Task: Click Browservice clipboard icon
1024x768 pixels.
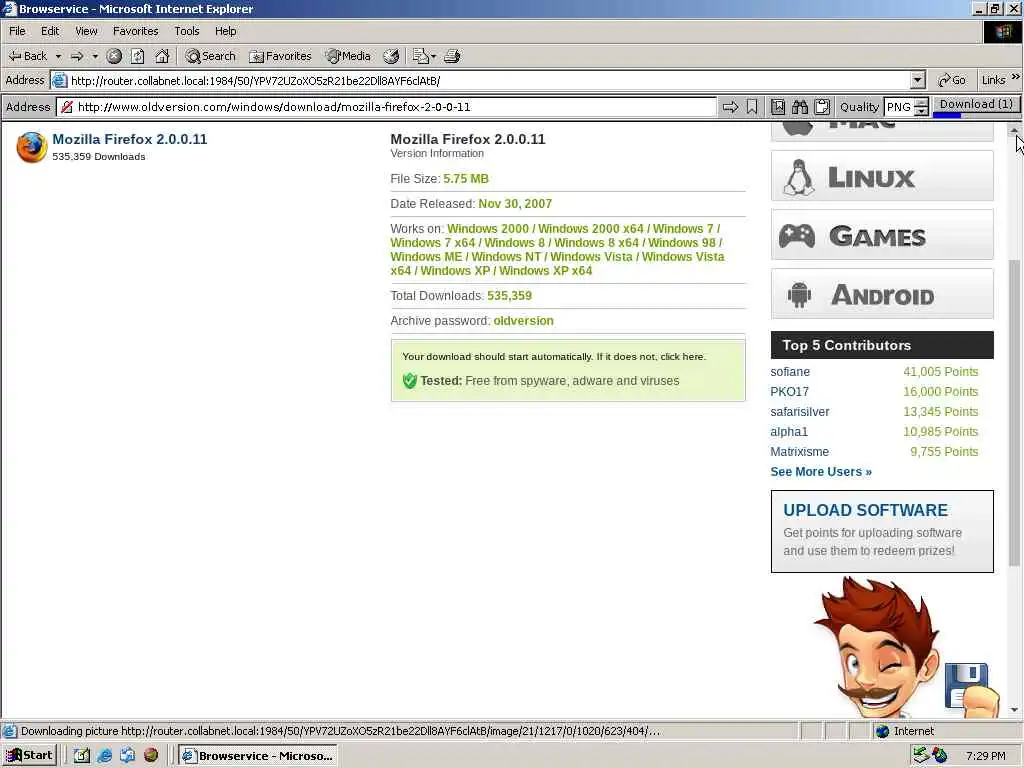Action: pyautogui.click(x=822, y=106)
